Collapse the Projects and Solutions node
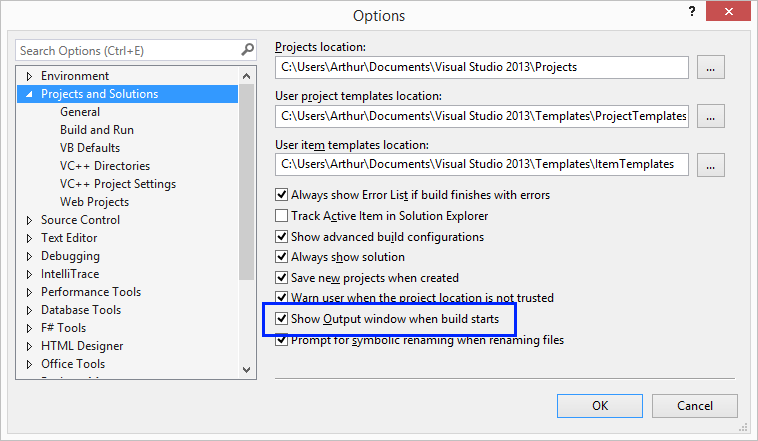Image resolution: width=758 pixels, height=441 pixels. (29, 95)
